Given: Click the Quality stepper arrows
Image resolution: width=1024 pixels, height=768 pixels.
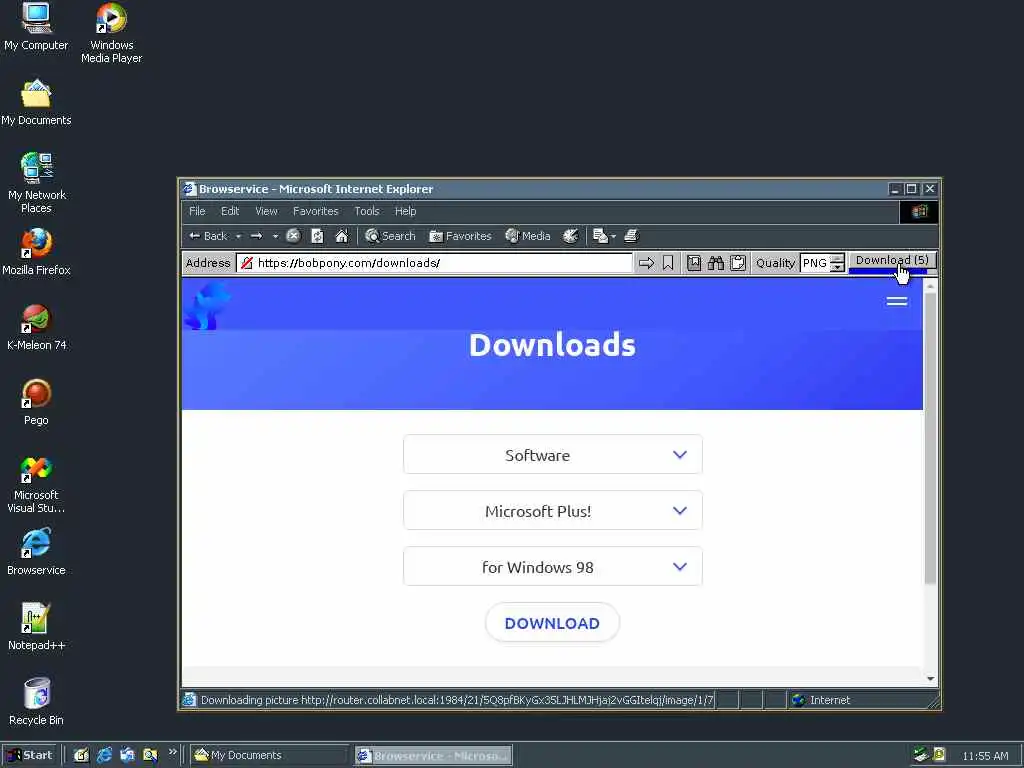Looking at the screenshot, I should pyautogui.click(x=837, y=263).
